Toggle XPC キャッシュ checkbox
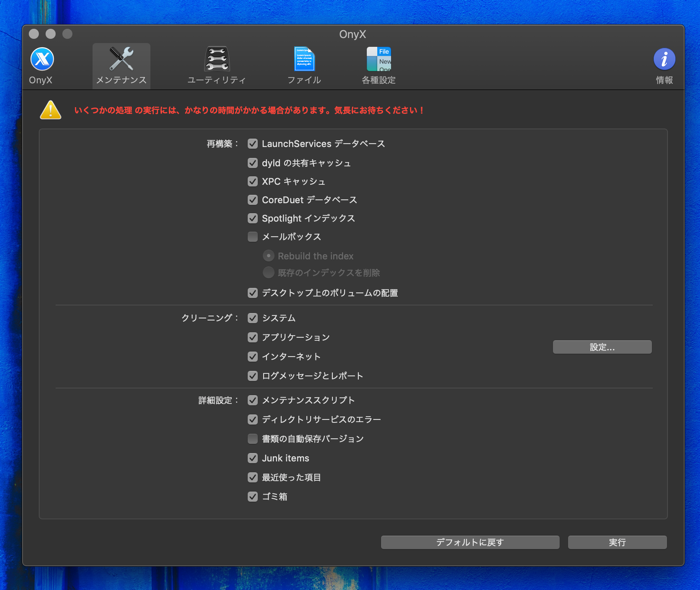The image size is (700, 590). 253,181
